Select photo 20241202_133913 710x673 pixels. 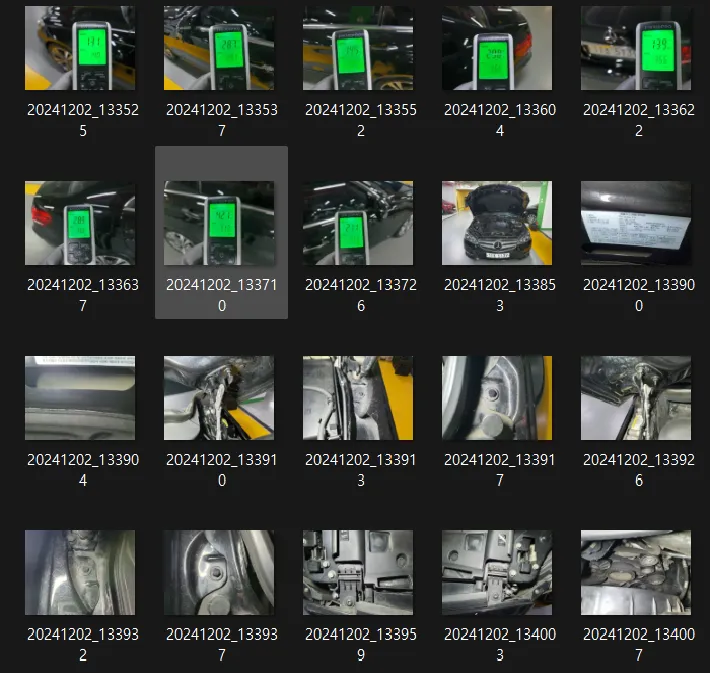pos(358,398)
